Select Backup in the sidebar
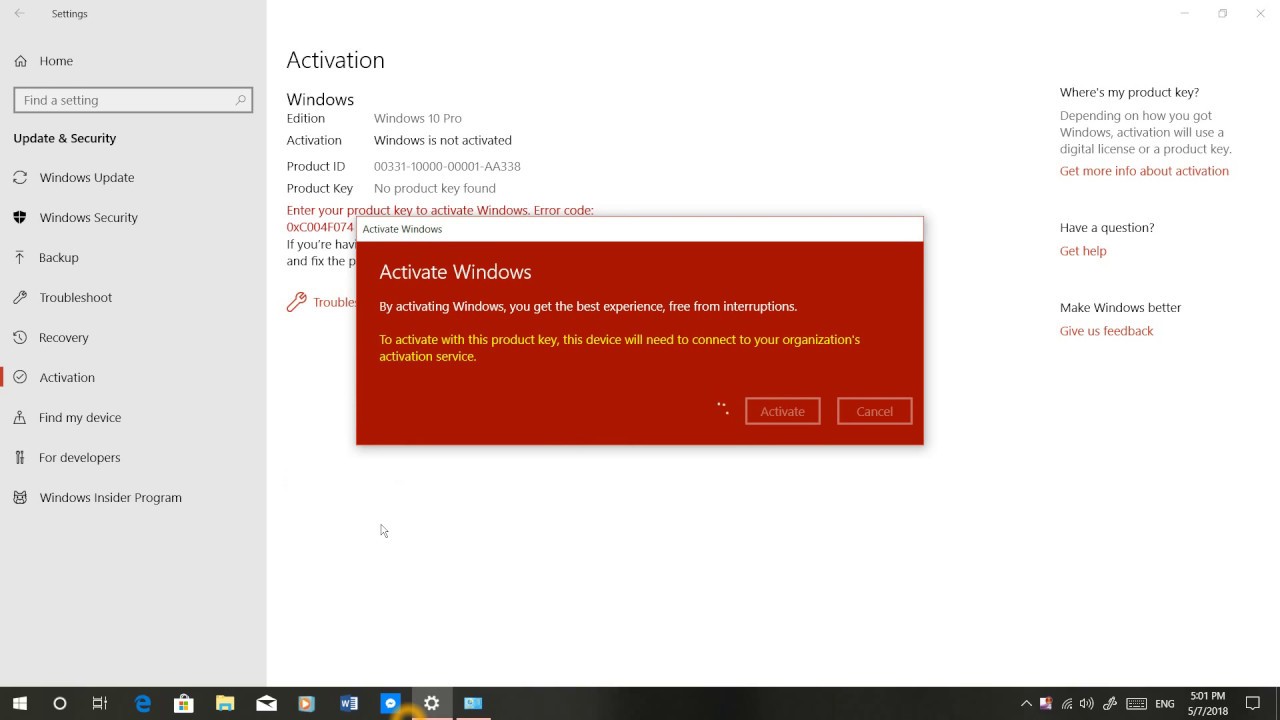Image resolution: width=1280 pixels, height=720 pixels. (x=59, y=258)
